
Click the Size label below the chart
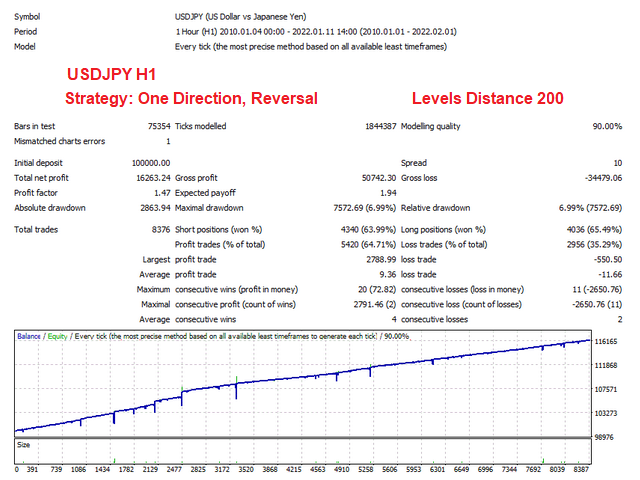(x=25, y=442)
